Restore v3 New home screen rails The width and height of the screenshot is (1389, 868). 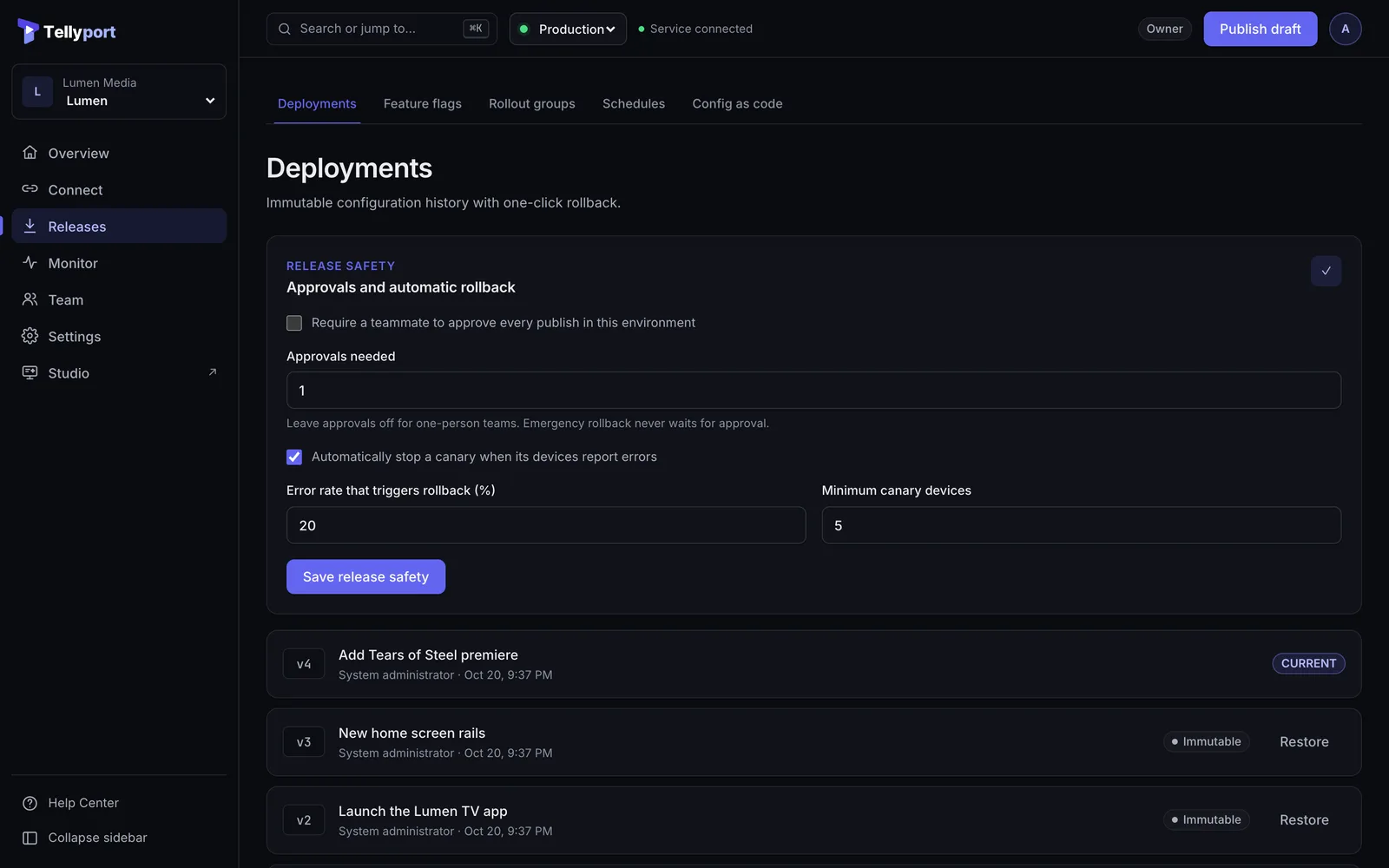click(x=1304, y=741)
